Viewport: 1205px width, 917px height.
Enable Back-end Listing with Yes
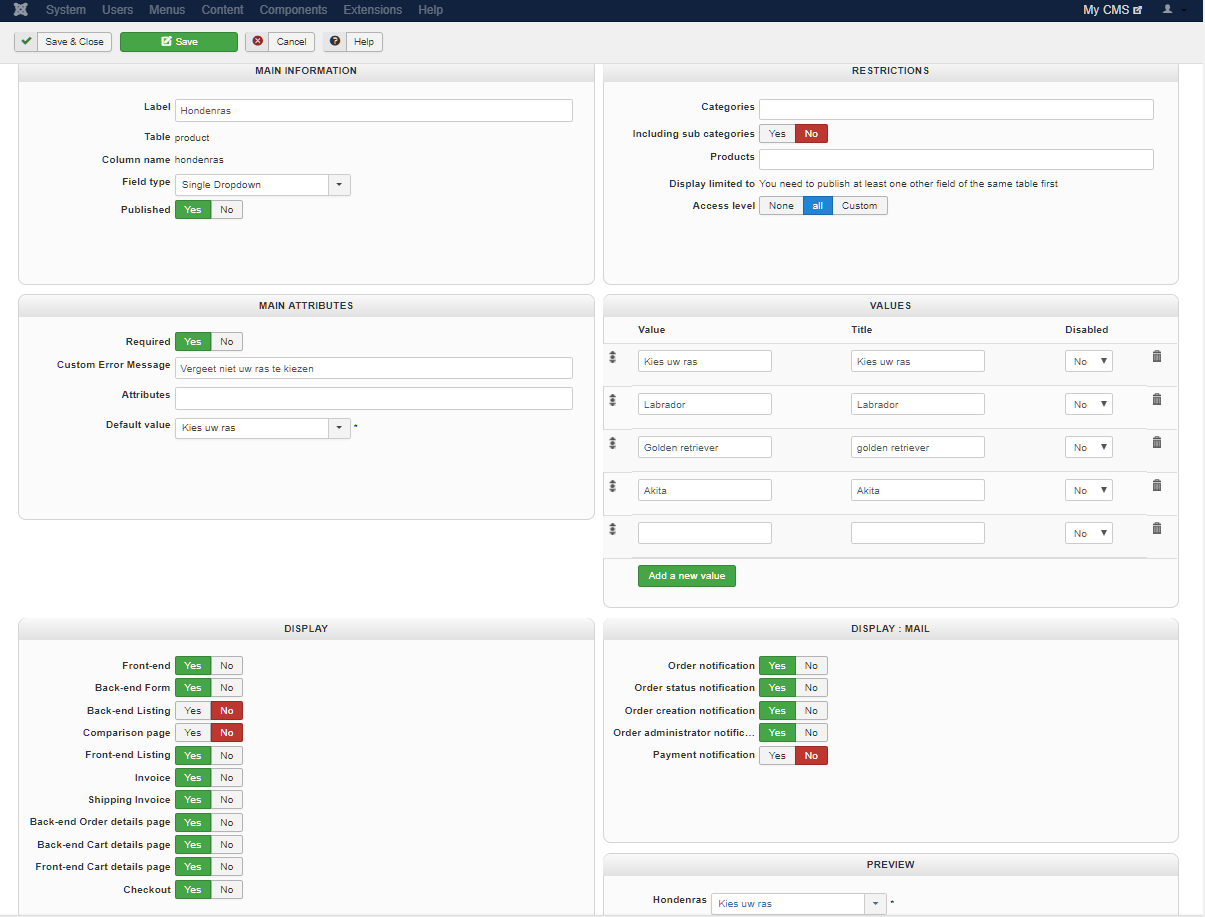pos(193,711)
